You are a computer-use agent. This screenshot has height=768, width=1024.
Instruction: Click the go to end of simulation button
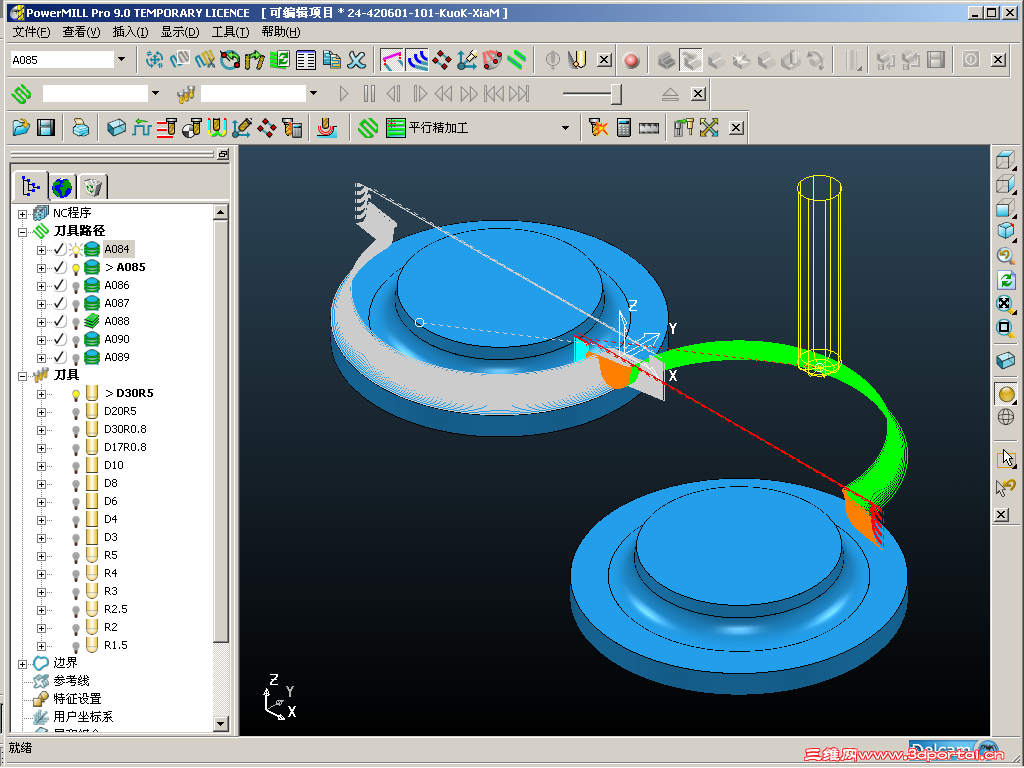tap(519, 94)
